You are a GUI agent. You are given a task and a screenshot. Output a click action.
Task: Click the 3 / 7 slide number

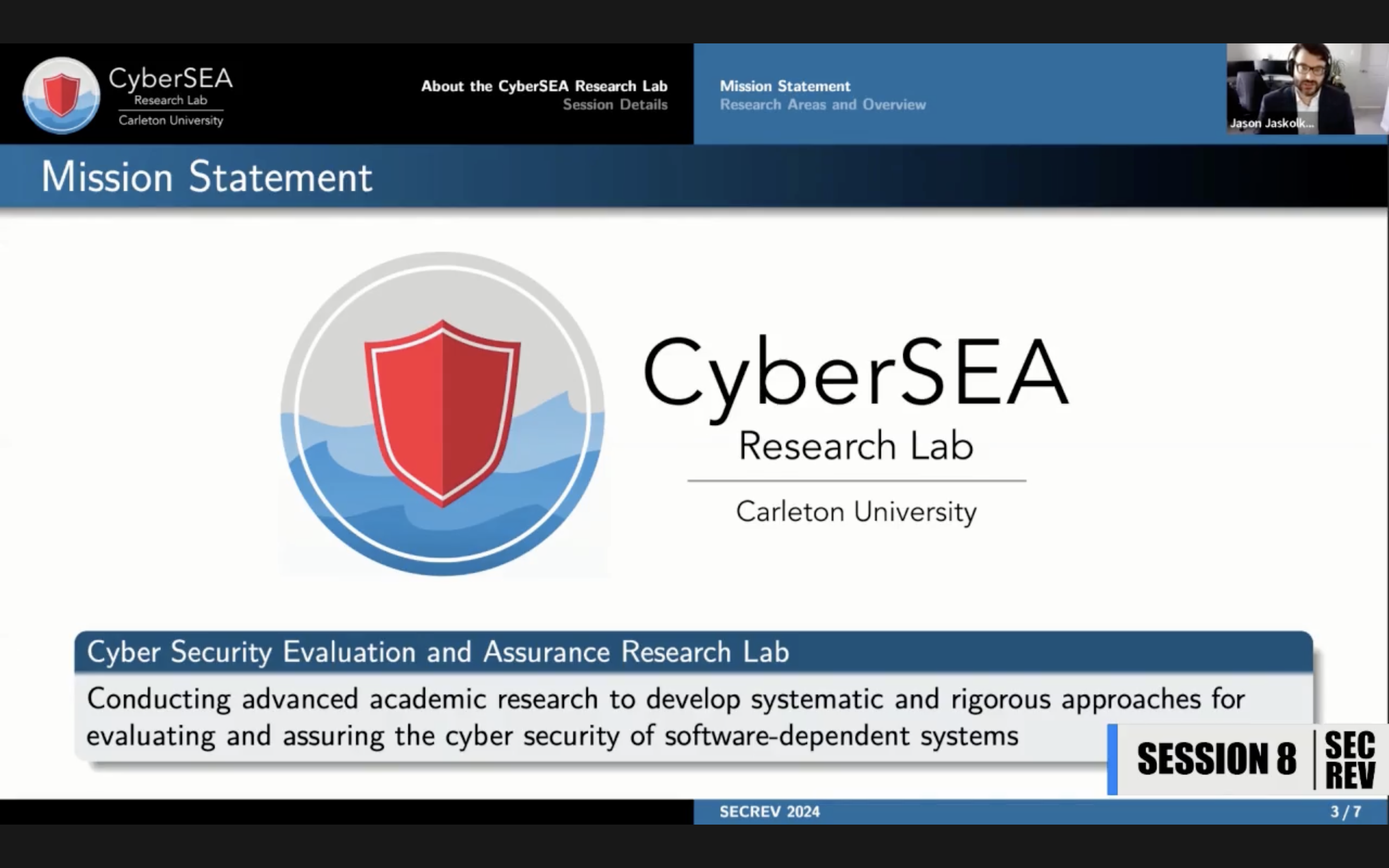point(1345,812)
